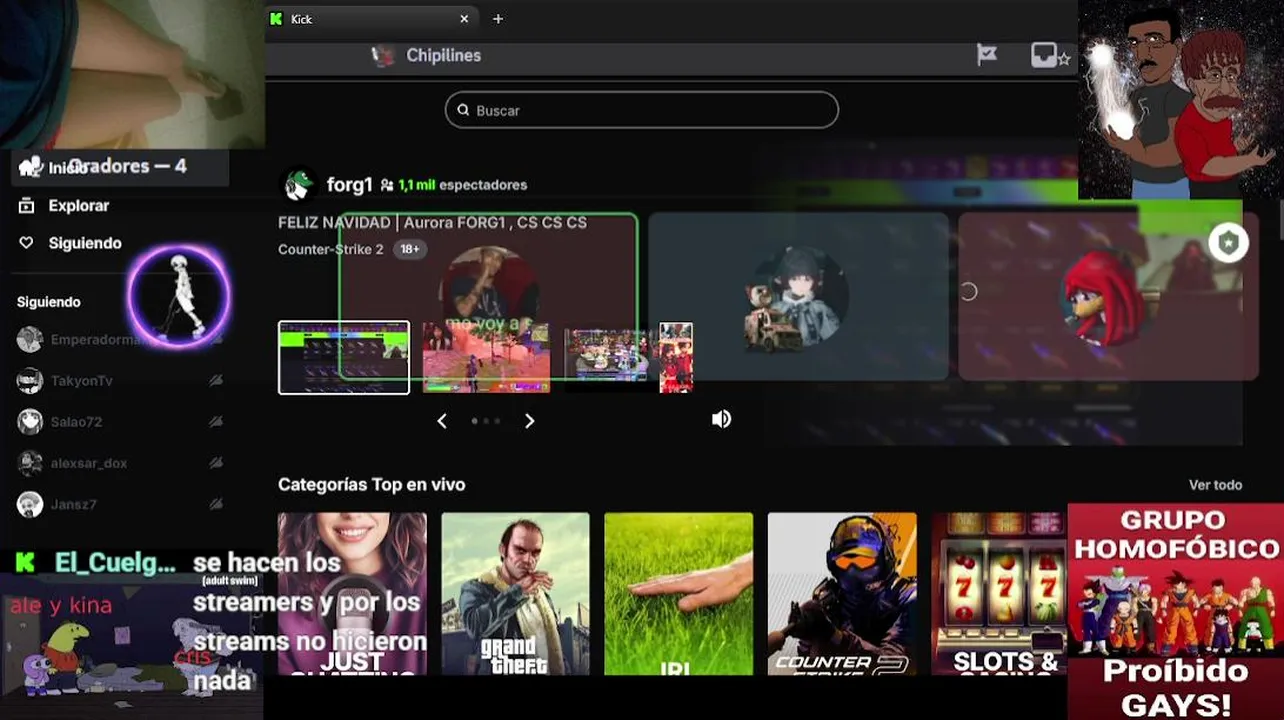Viewport: 1284px width, 720px height.
Task: Click the 1,1 mil espectadores count
Action: click(453, 185)
